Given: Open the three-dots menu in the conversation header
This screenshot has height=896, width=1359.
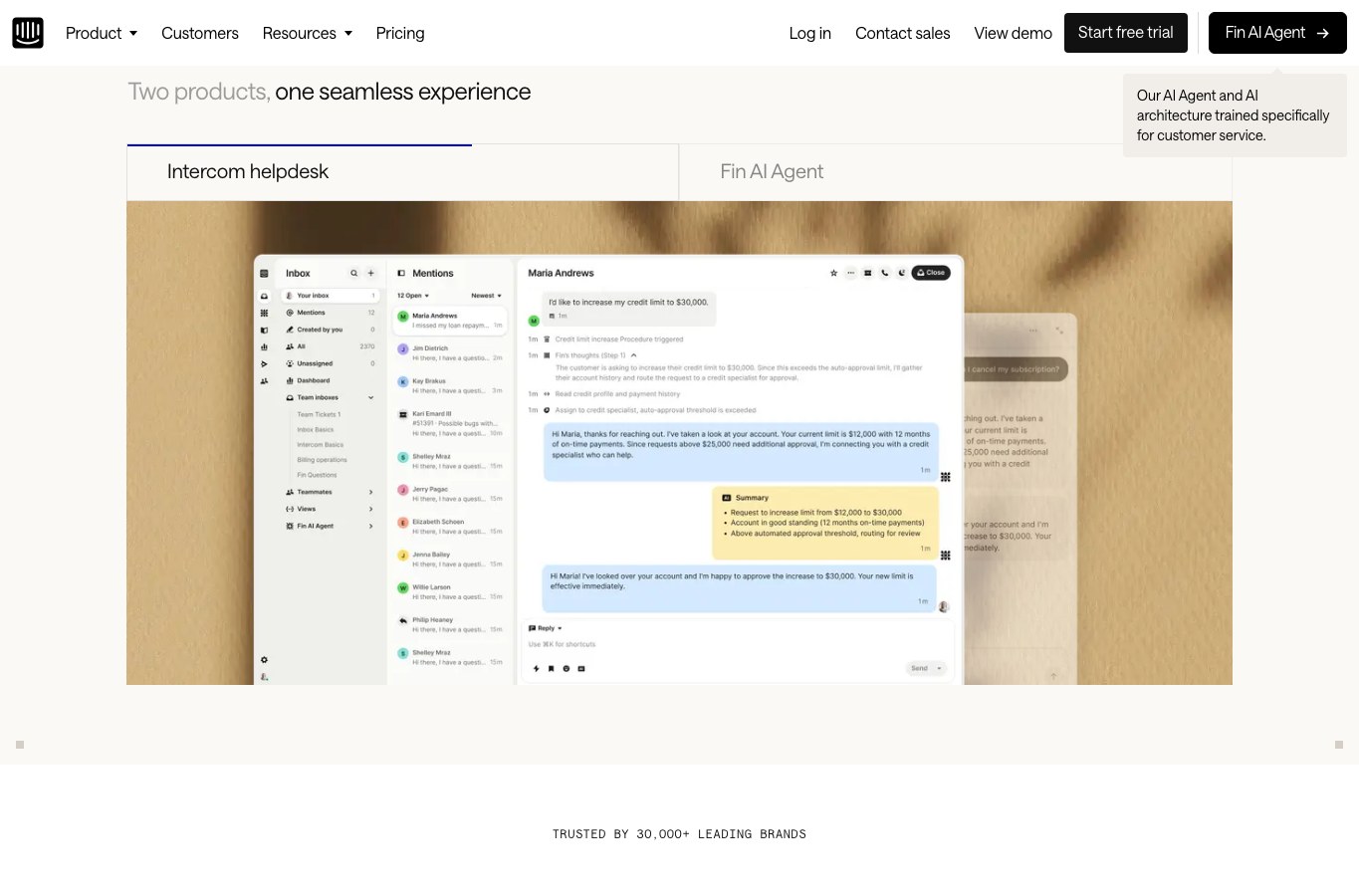Looking at the screenshot, I should tap(851, 273).
